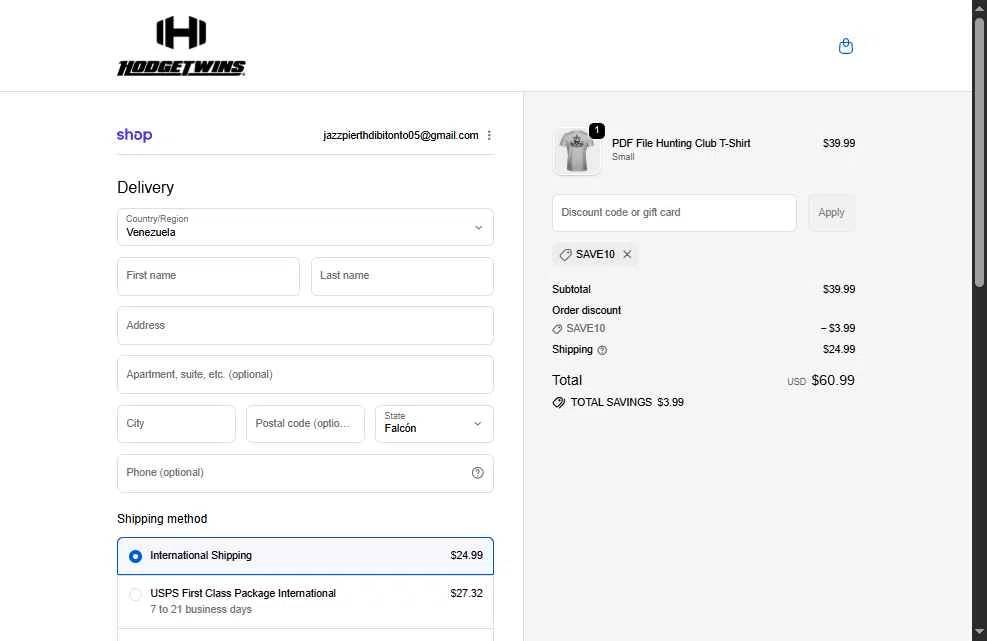Image resolution: width=987 pixels, height=641 pixels.
Task: Click the email jazzpierthdibitonto05@gmail.com
Action: pyautogui.click(x=401, y=135)
